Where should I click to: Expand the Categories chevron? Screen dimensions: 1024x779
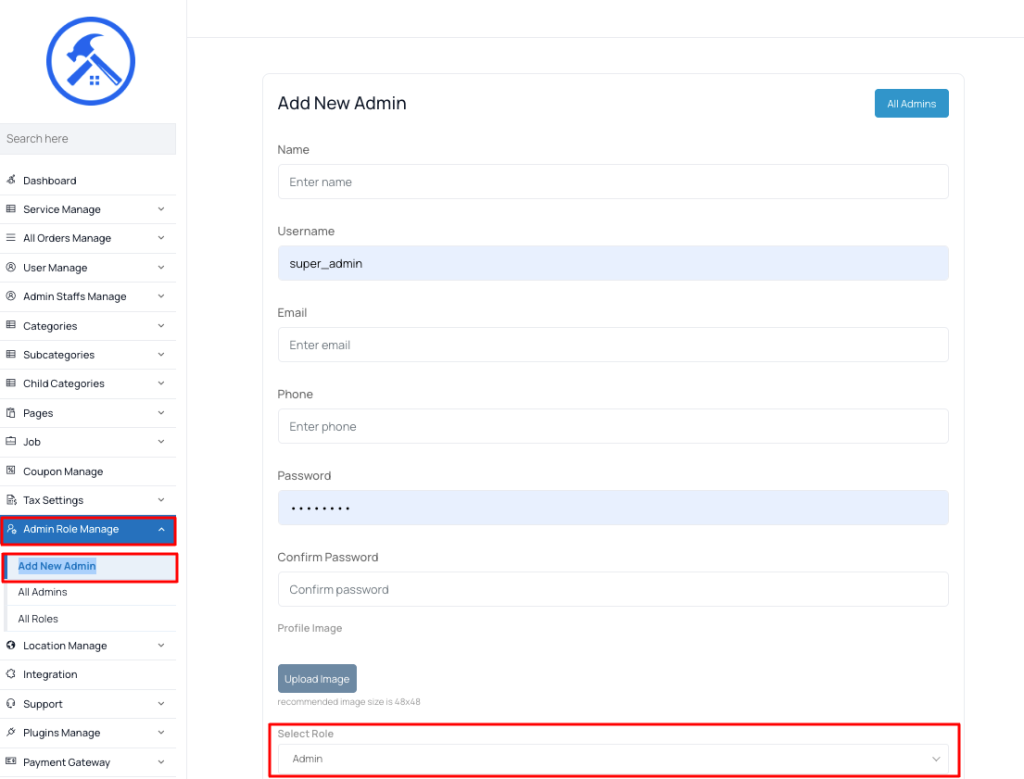tap(161, 325)
